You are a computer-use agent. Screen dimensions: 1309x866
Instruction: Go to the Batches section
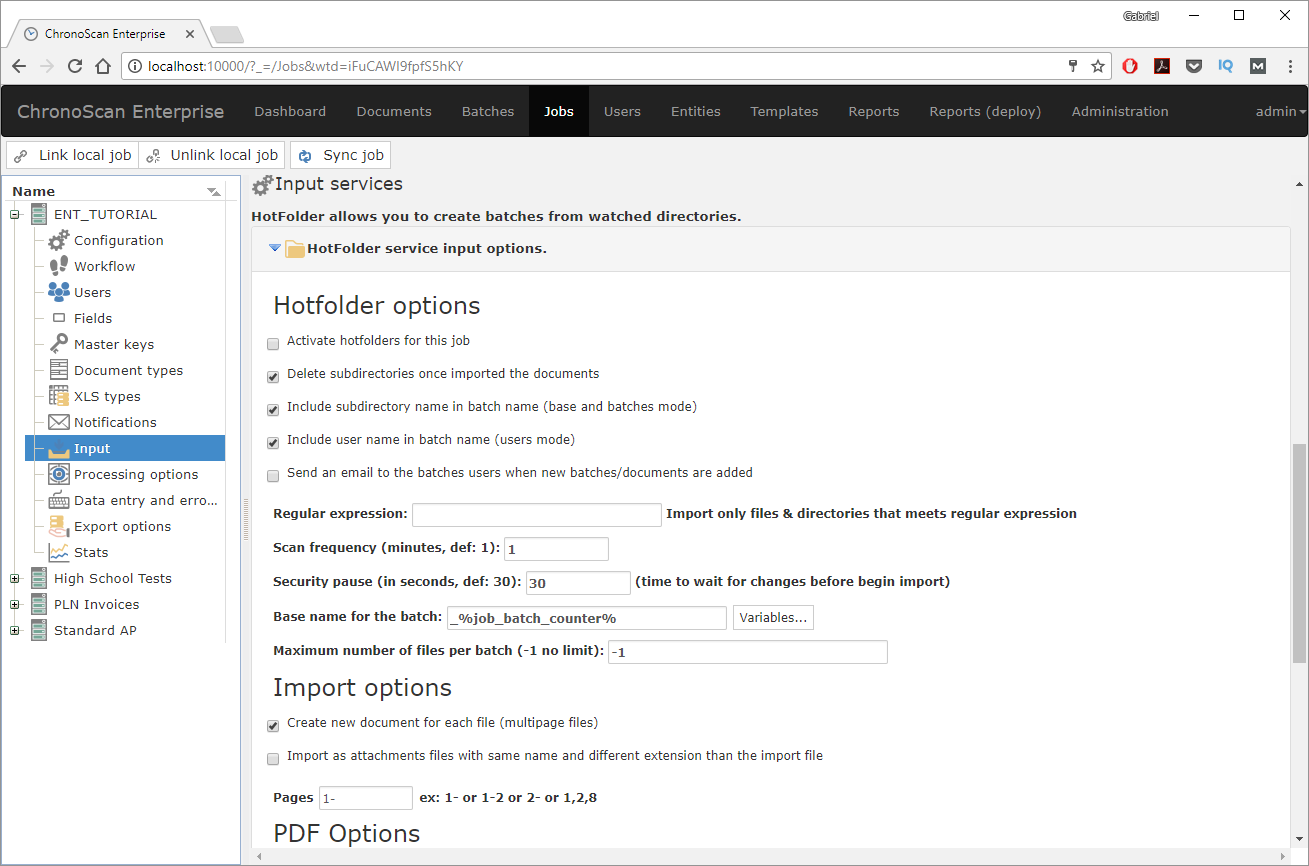pos(488,111)
